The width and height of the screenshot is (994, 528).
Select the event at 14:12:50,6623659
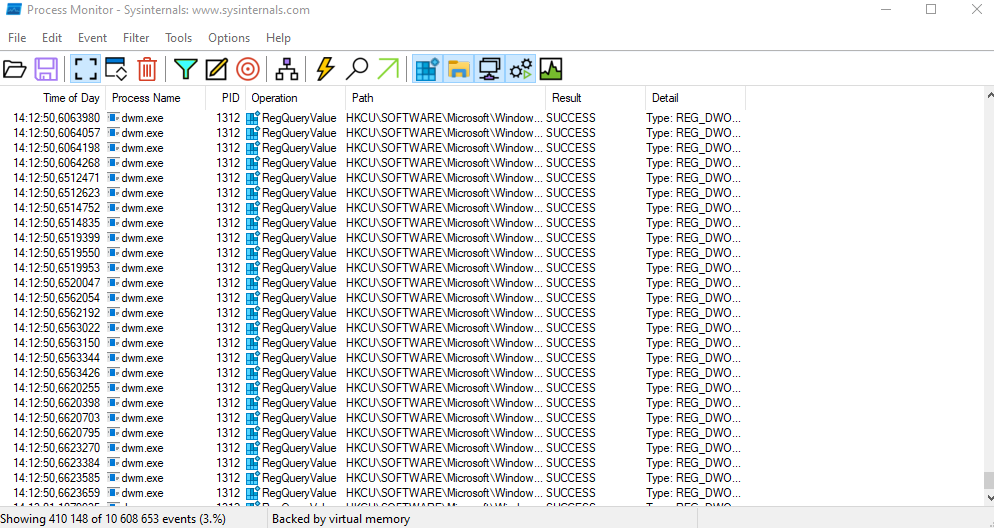[x=373, y=493]
